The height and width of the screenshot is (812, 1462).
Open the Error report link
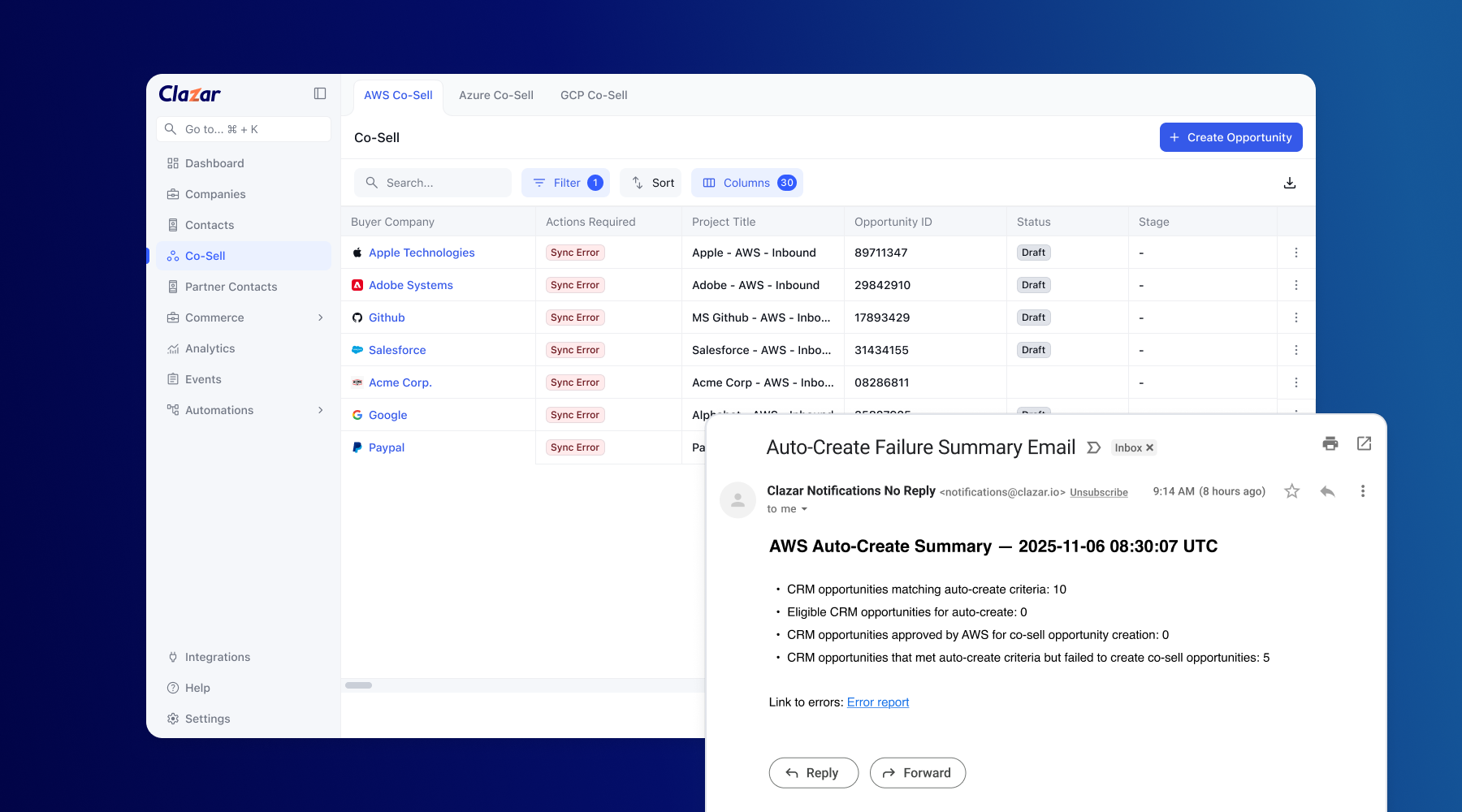point(878,702)
